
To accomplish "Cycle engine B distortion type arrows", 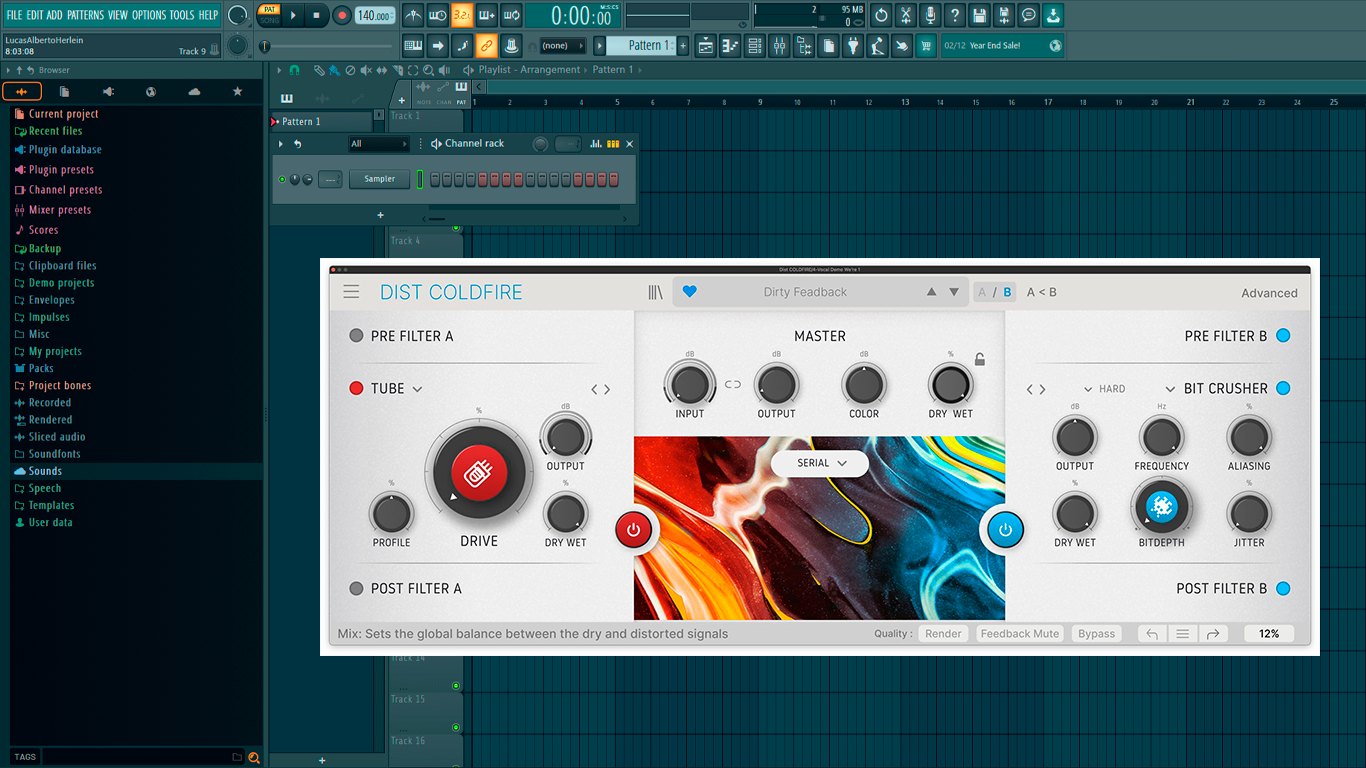I will (1037, 389).
